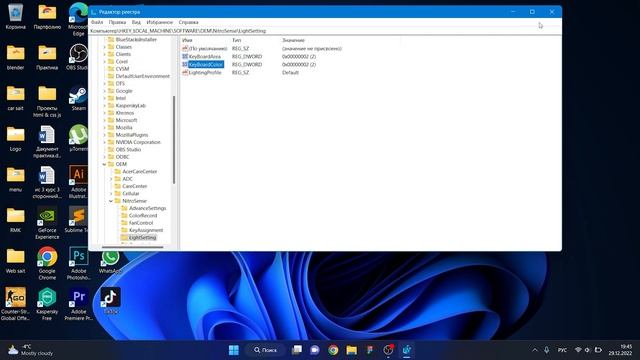This screenshot has height=360, width=640.
Task: Select the AcerCareCenter registry key
Action: (x=140, y=171)
